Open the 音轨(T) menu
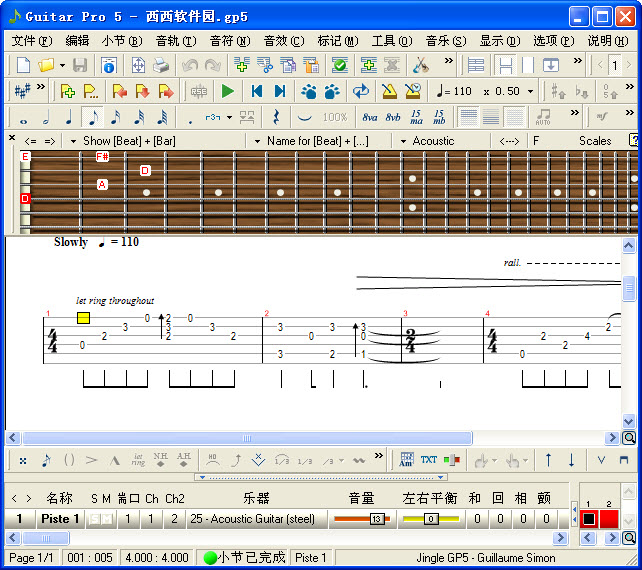The height and width of the screenshot is (570, 642). click(x=176, y=41)
